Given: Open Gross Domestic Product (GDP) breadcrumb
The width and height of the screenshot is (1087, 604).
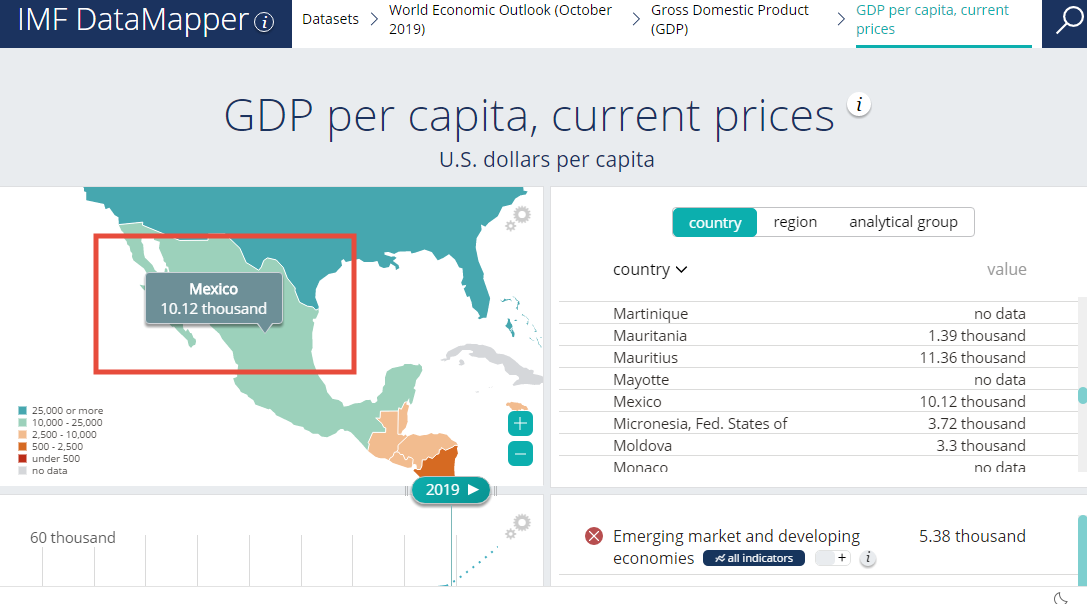Looking at the screenshot, I should coord(730,20).
